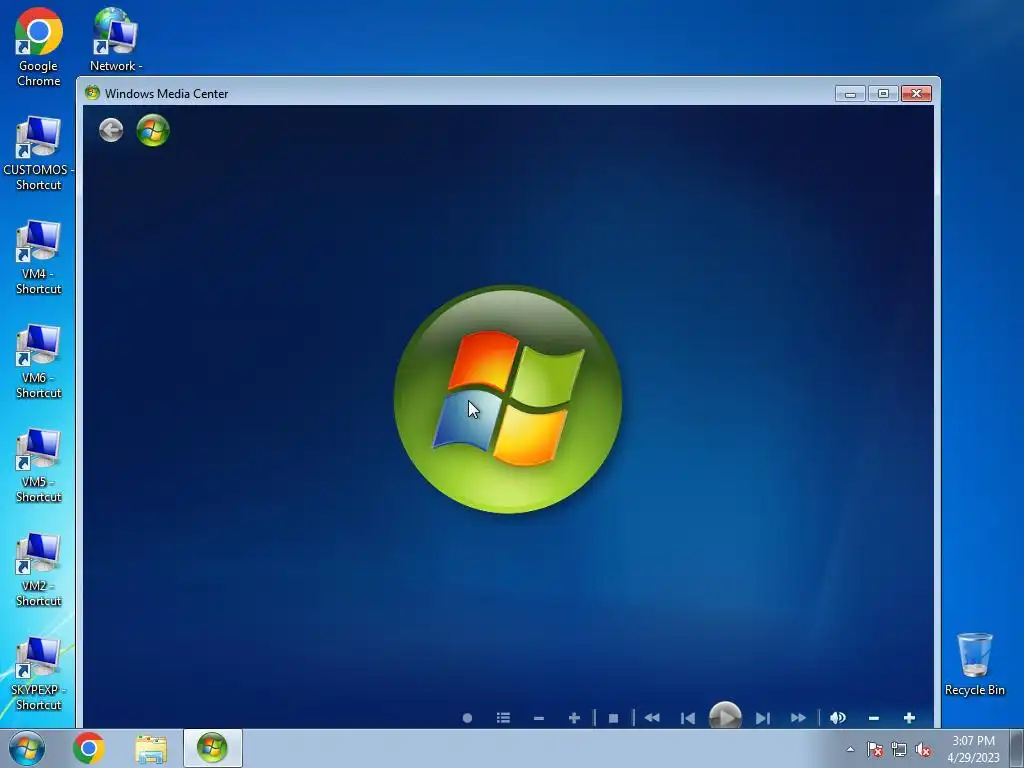Click the channel down minus button

tap(539, 718)
